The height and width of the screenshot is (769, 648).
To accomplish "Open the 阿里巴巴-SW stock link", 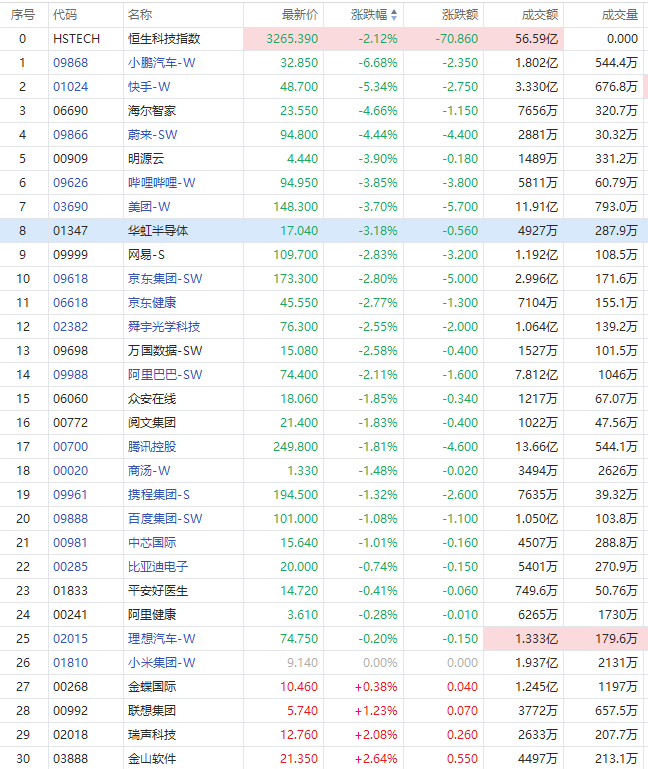I will pyautogui.click(x=165, y=375).
